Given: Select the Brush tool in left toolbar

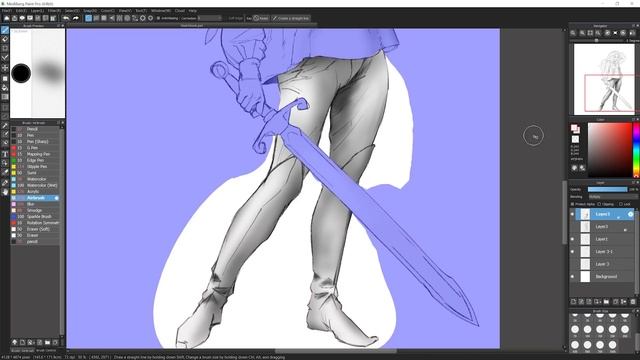Looking at the screenshot, I should [5, 30].
